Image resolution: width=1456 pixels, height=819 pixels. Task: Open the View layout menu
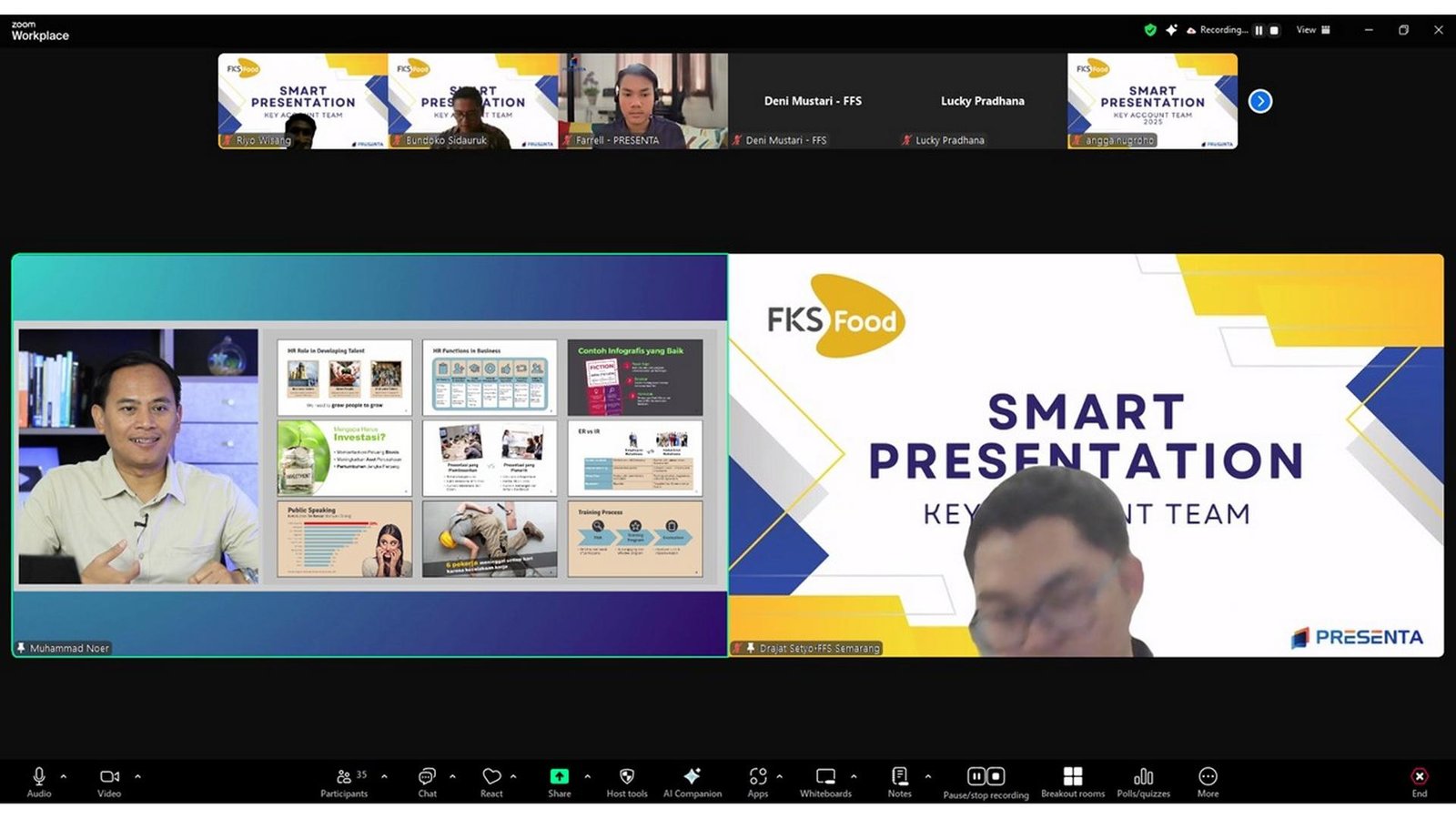(x=1313, y=30)
